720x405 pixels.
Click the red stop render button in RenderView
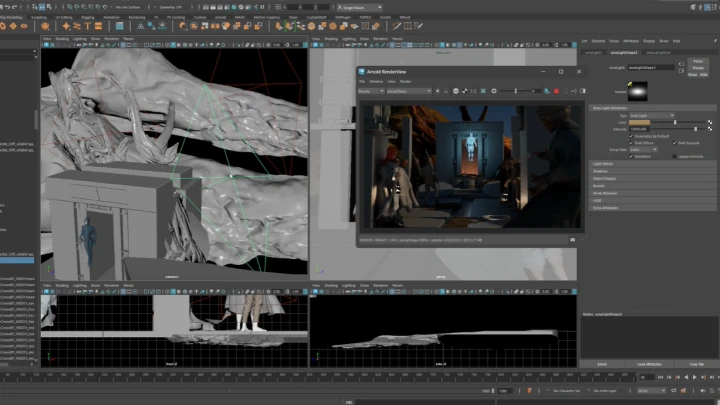click(556, 91)
